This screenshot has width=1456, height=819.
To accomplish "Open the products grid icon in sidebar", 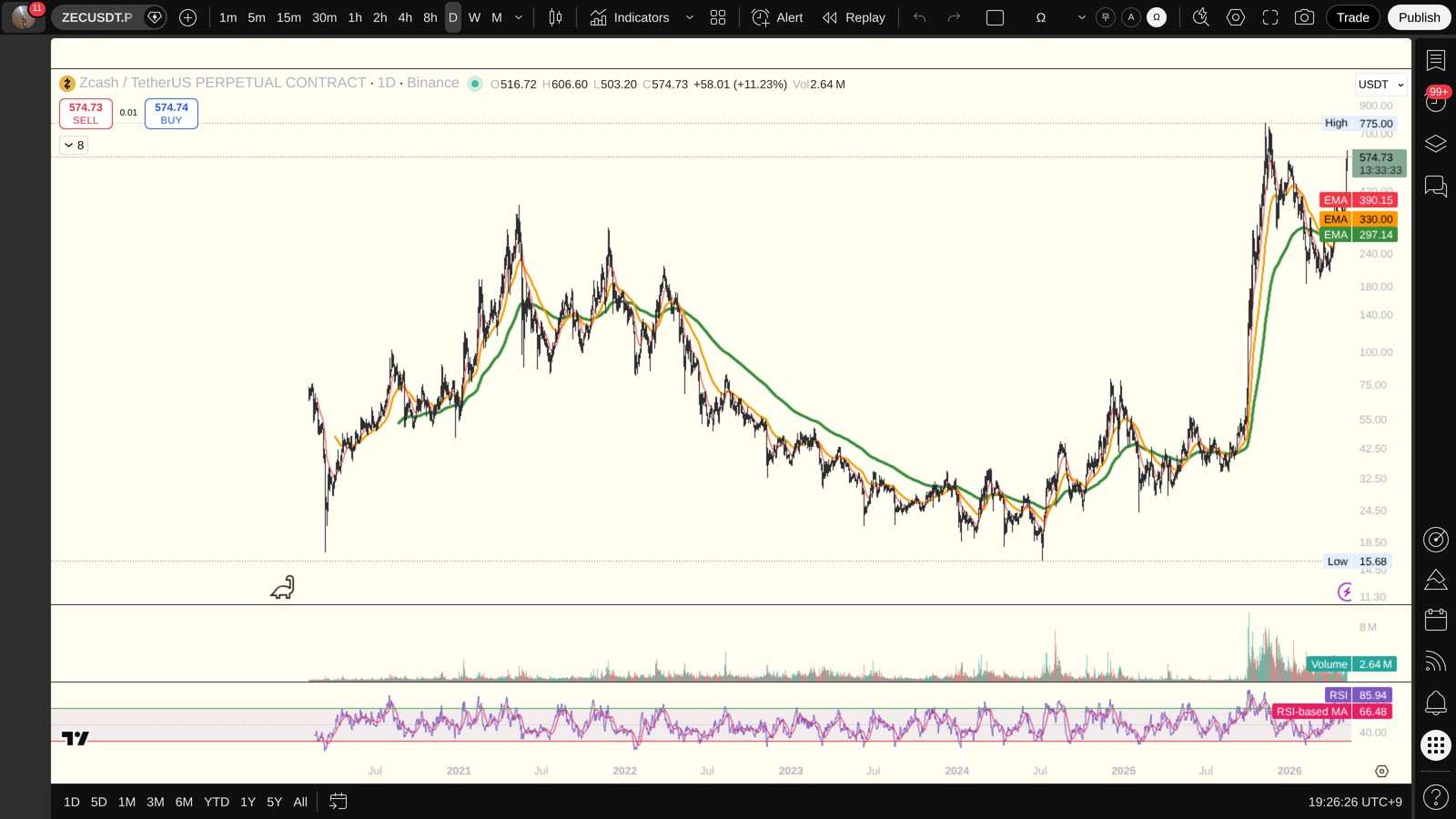I will pyautogui.click(x=1435, y=746).
